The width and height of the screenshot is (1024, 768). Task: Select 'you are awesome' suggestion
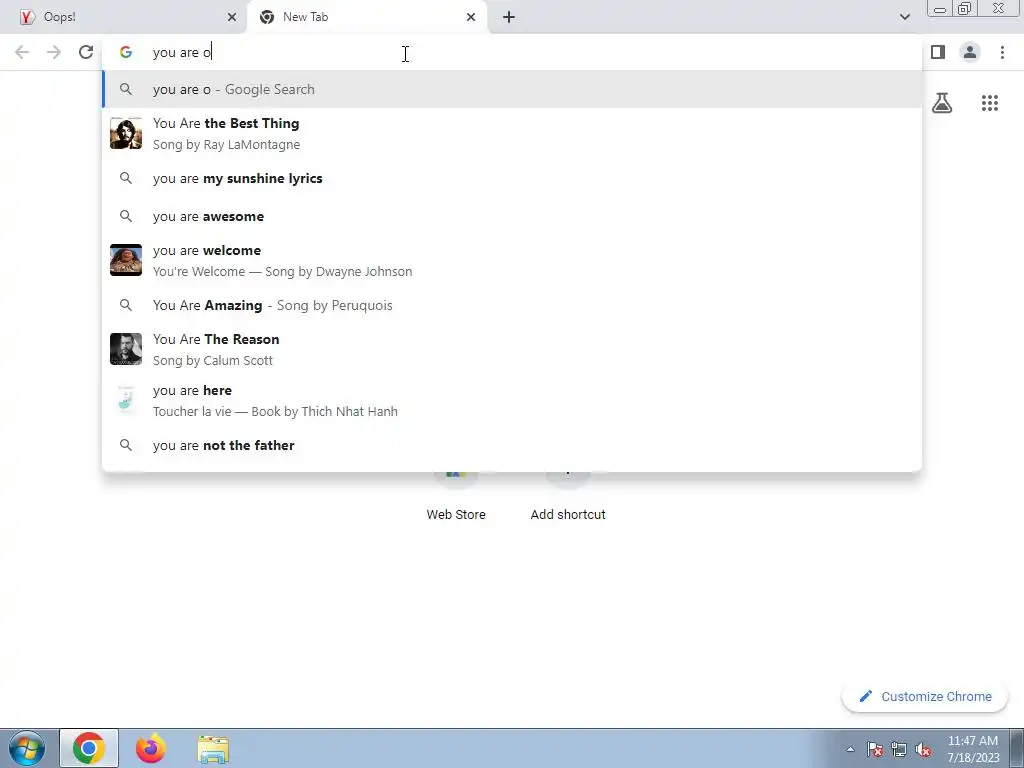(x=512, y=216)
